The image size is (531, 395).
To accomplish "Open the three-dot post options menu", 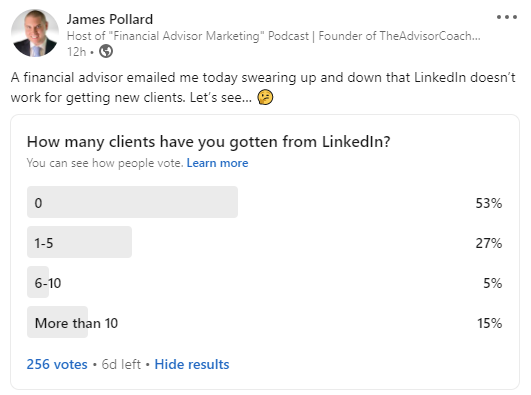I will pos(507,17).
